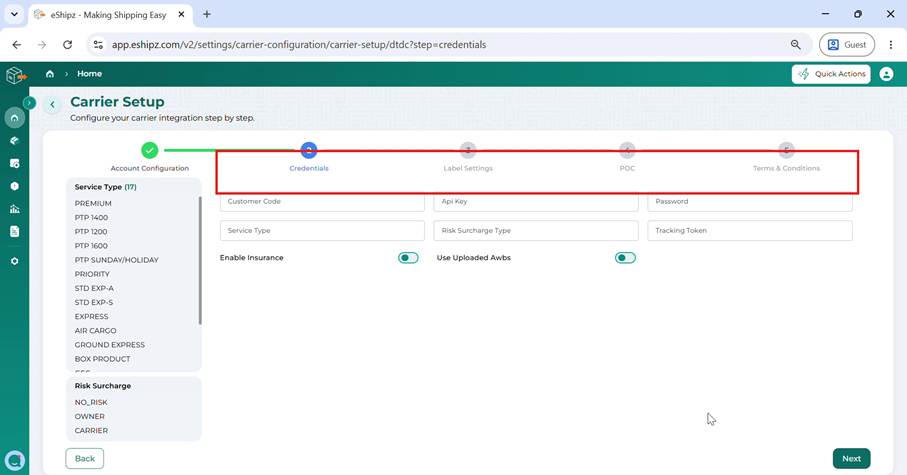The height and width of the screenshot is (475, 907).
Task: Click GROUND EXPRESS service type
Action: [110, 345]
